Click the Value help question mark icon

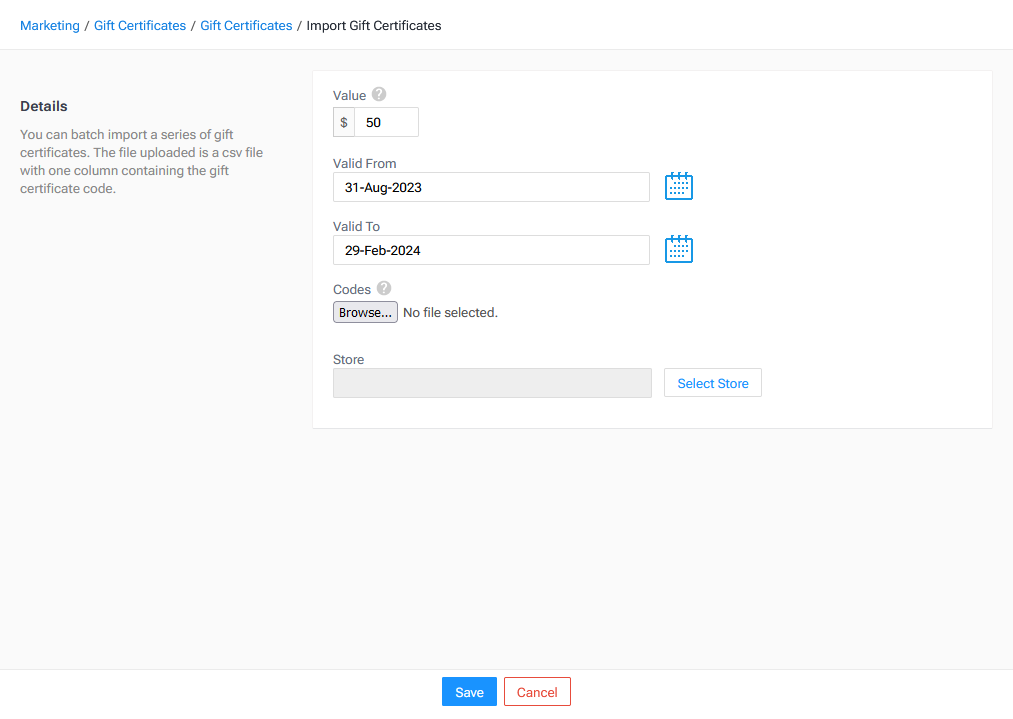point(378,94)
